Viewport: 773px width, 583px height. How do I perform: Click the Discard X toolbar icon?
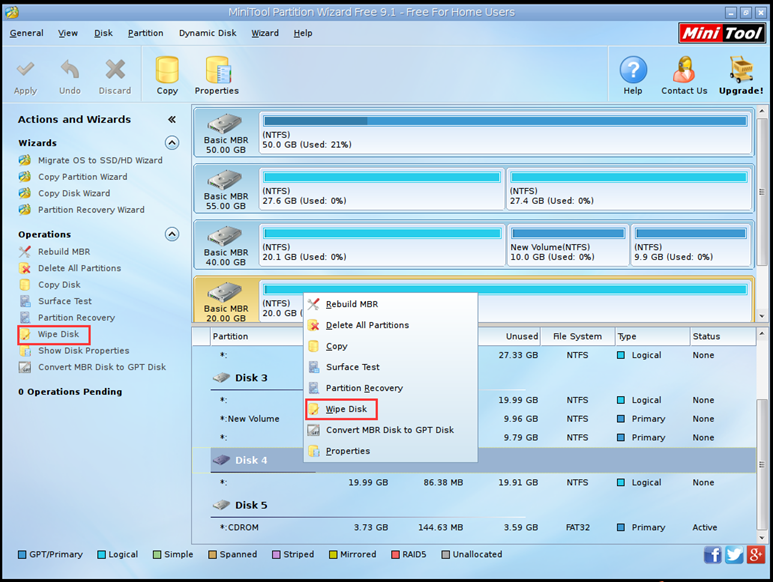[x=115, y=69]
